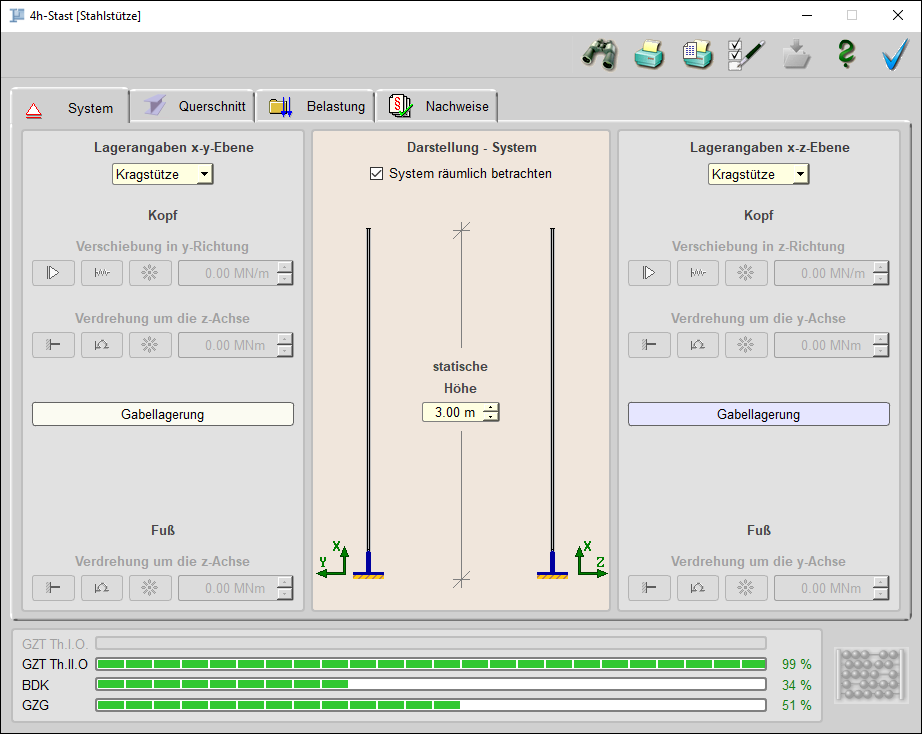
Task: Click the statische Höhe input field
Action: (452, 412)
